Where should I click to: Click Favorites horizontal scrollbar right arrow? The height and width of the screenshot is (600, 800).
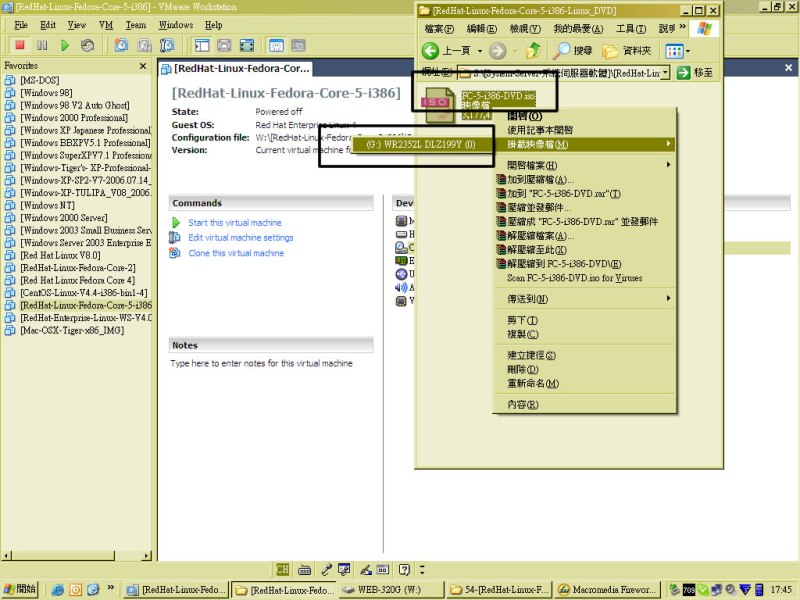[147, 555]
